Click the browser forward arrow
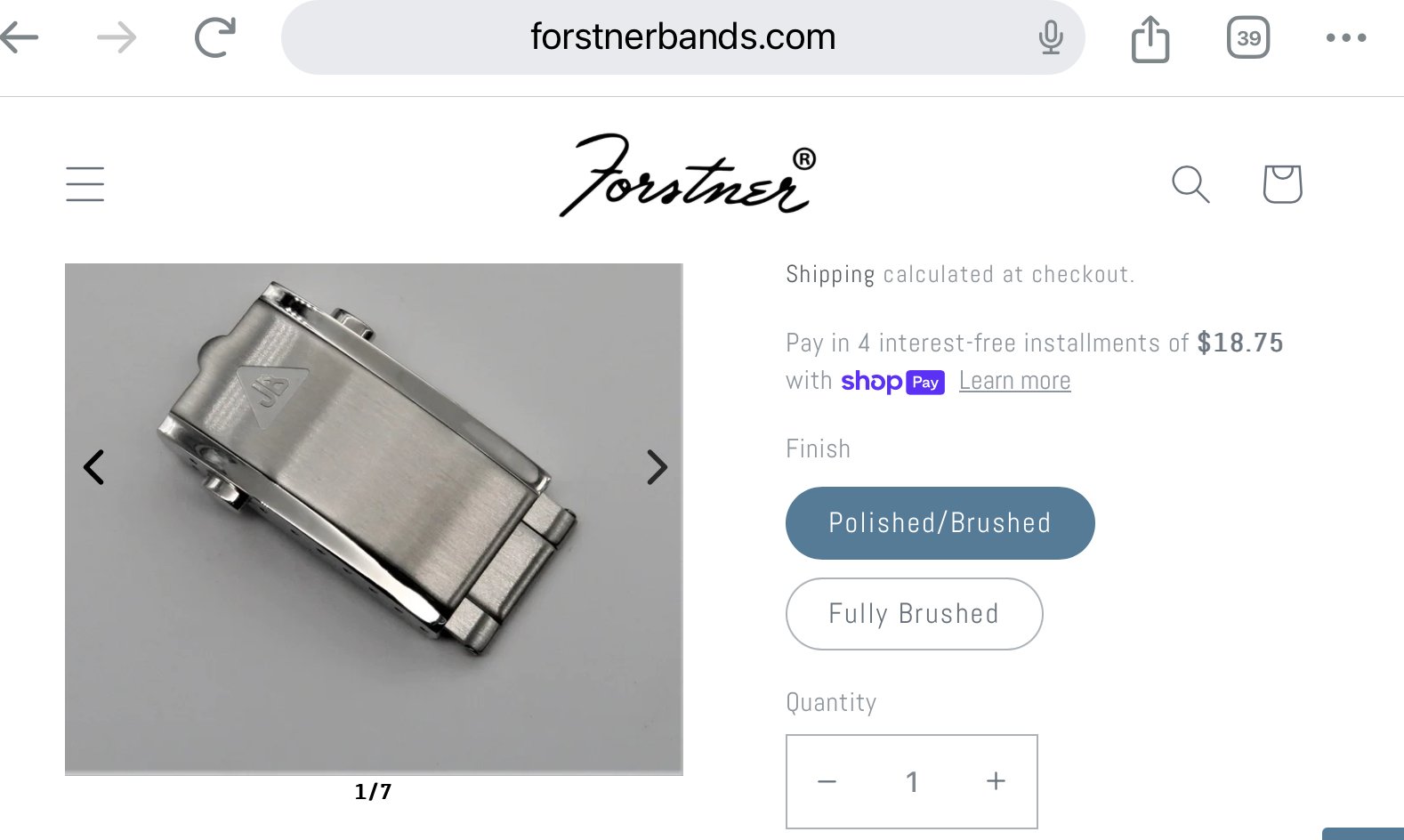 117,37
